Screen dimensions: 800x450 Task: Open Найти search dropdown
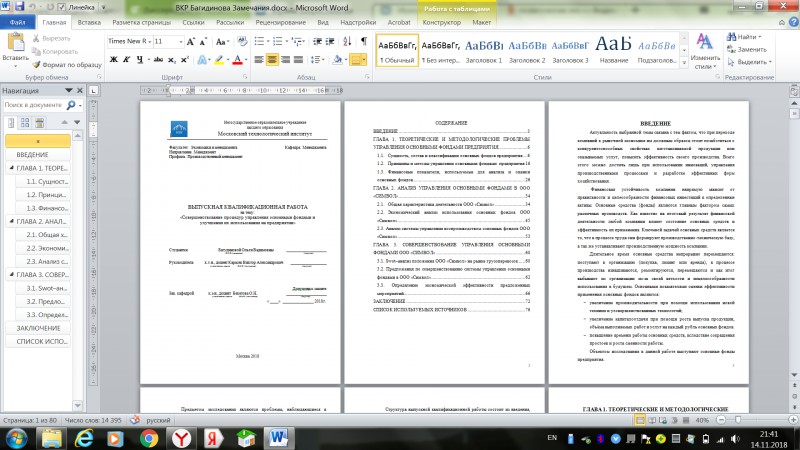click(x=744, y=37)
